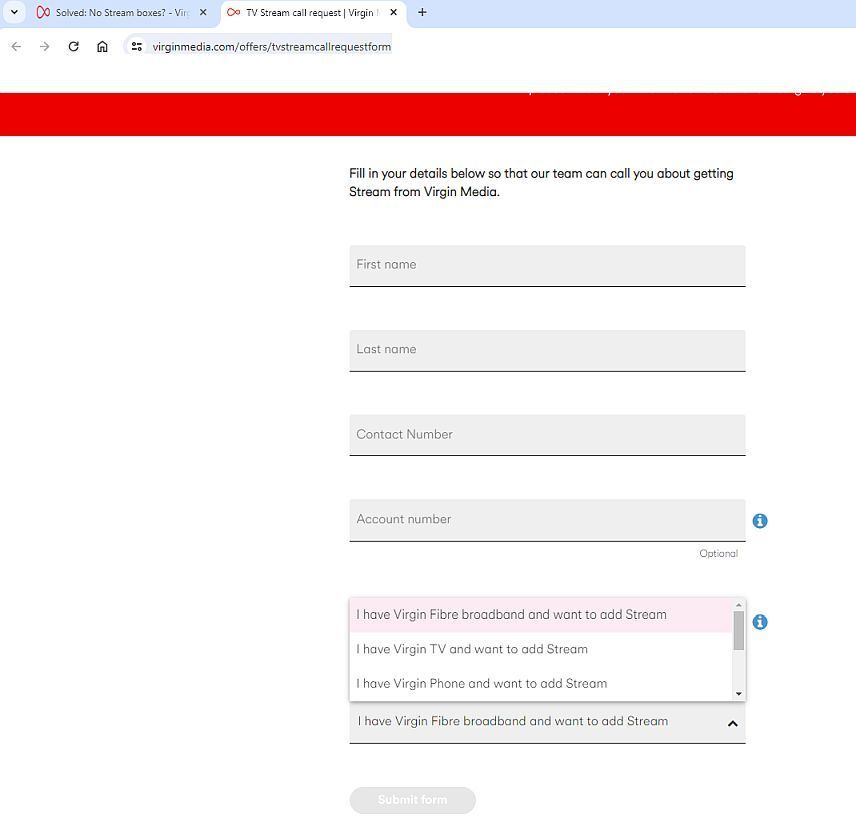Show info for Account number field
856x822 pixels.
click(x=760, y=521)
